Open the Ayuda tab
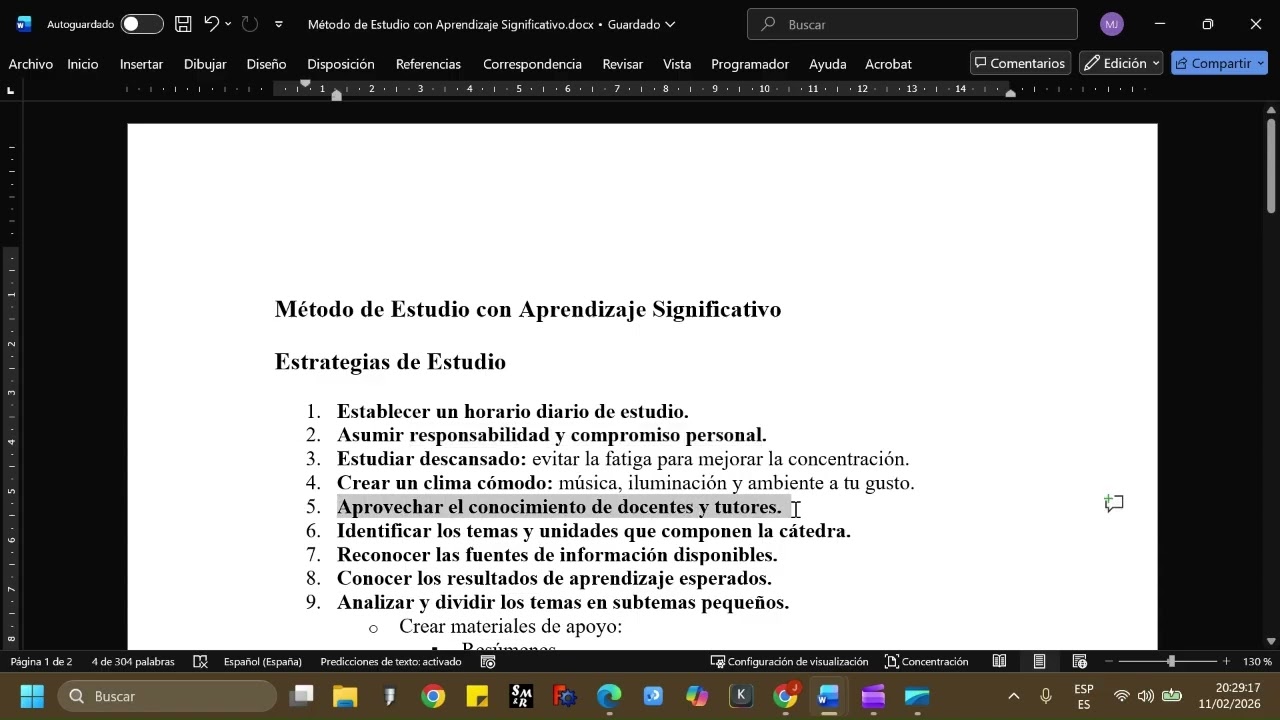This screenshot has height=720, width=1280. (x=828, y=64)
